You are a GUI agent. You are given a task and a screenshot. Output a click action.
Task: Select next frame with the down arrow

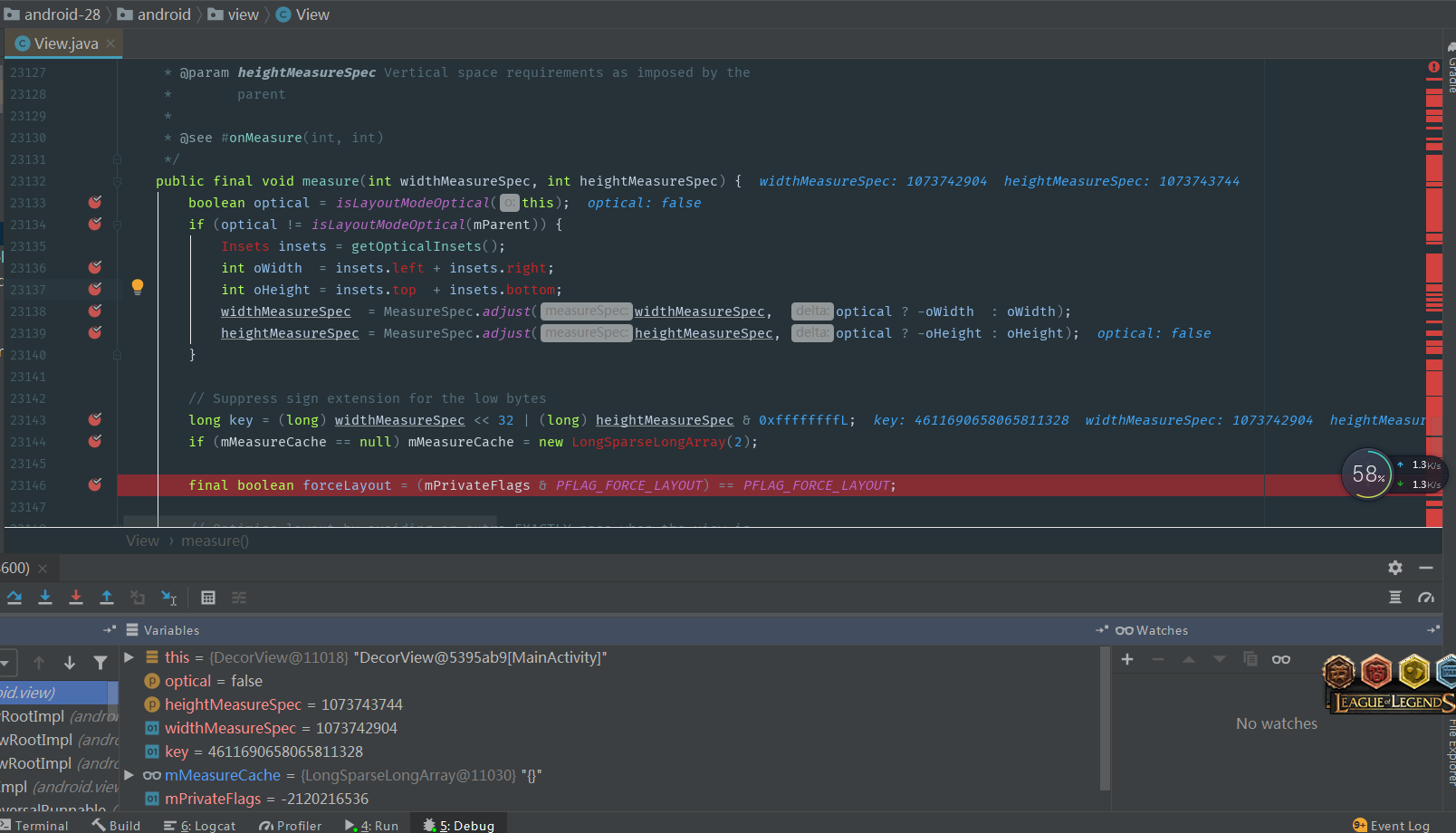pyautogui.click(x=70, y=663)
